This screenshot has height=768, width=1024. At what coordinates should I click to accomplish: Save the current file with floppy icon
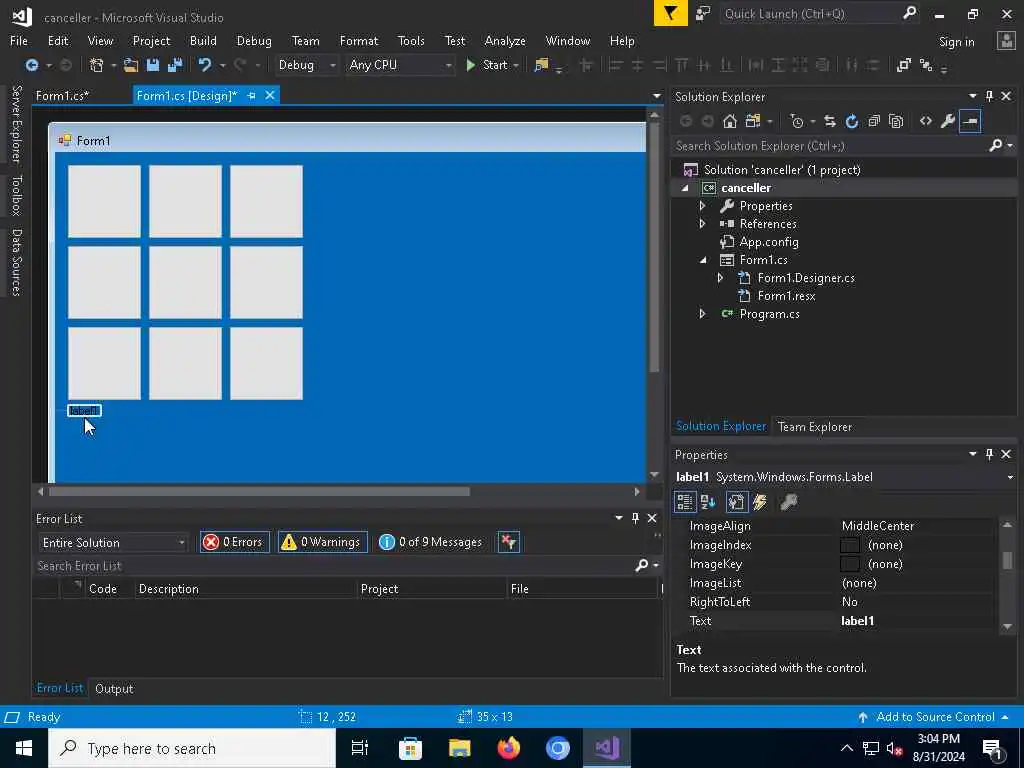pos(153,65)
